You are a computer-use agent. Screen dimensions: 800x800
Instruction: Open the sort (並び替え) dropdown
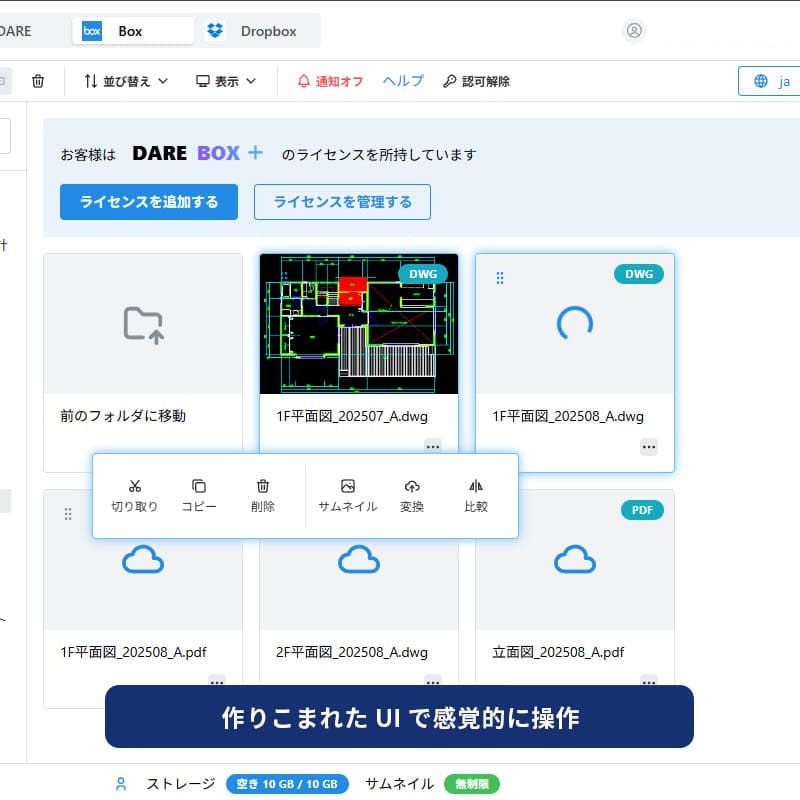click(126, 81)
